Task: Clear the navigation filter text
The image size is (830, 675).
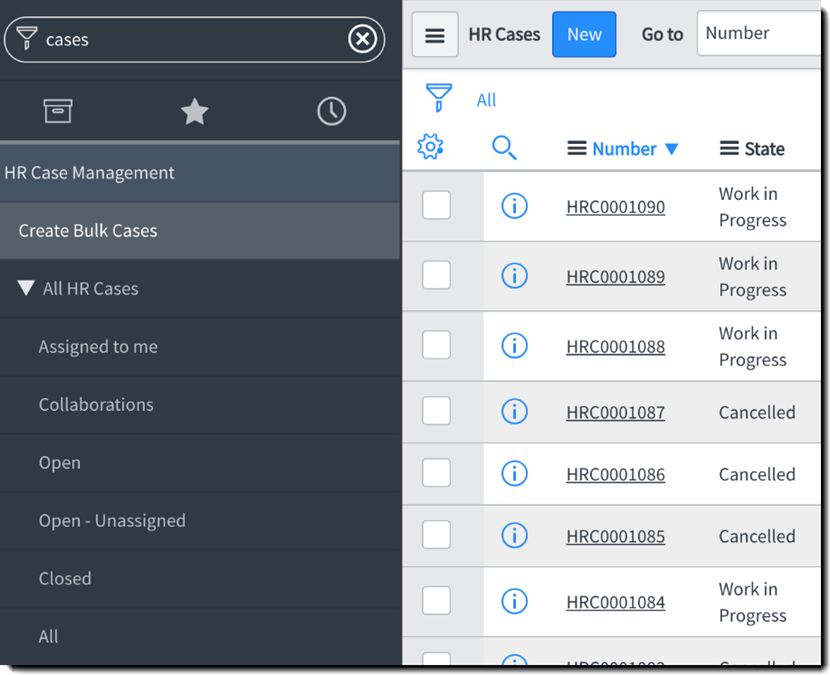Action: click(x=362, y=39)
